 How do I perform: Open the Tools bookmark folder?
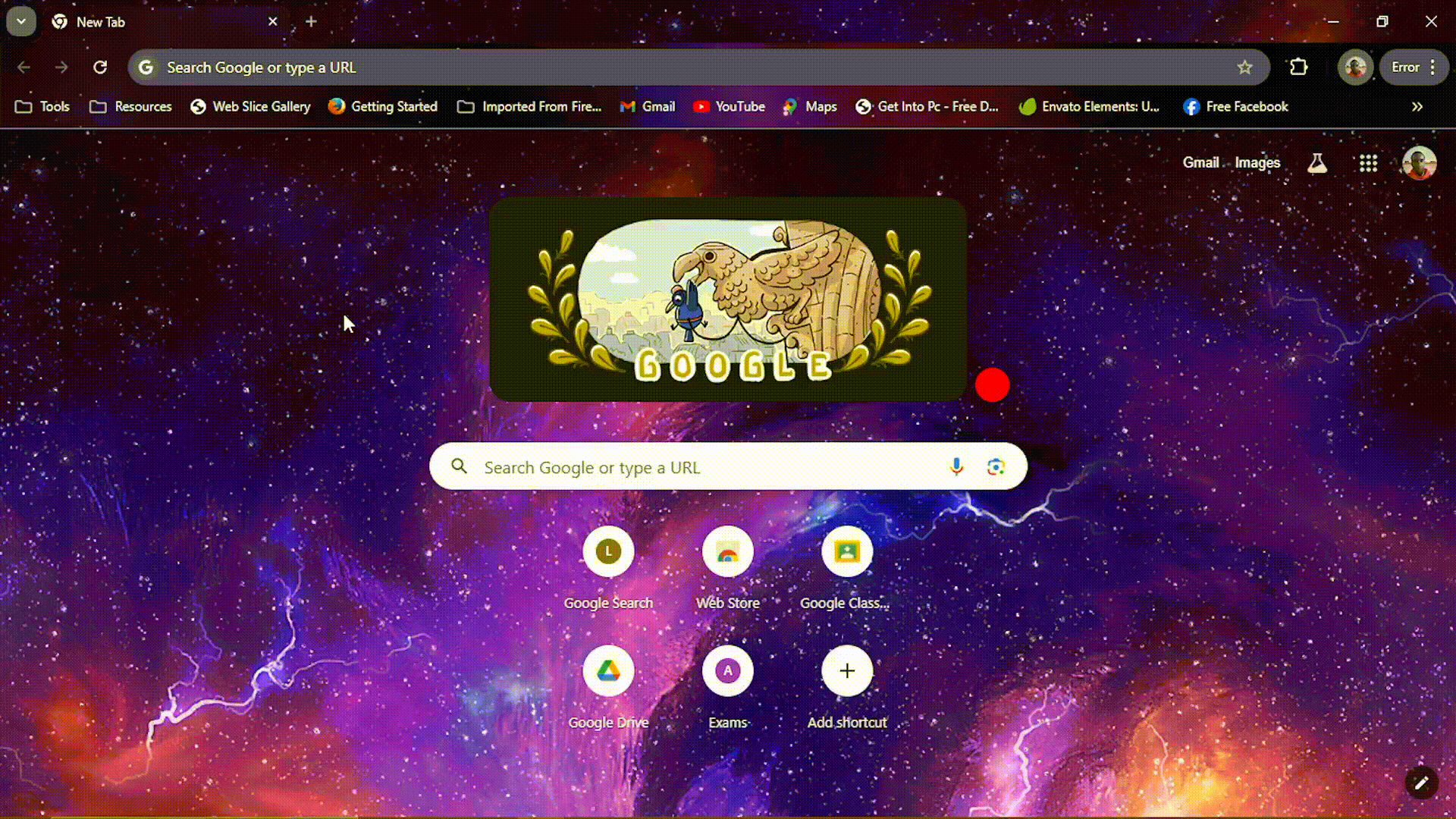42,107
